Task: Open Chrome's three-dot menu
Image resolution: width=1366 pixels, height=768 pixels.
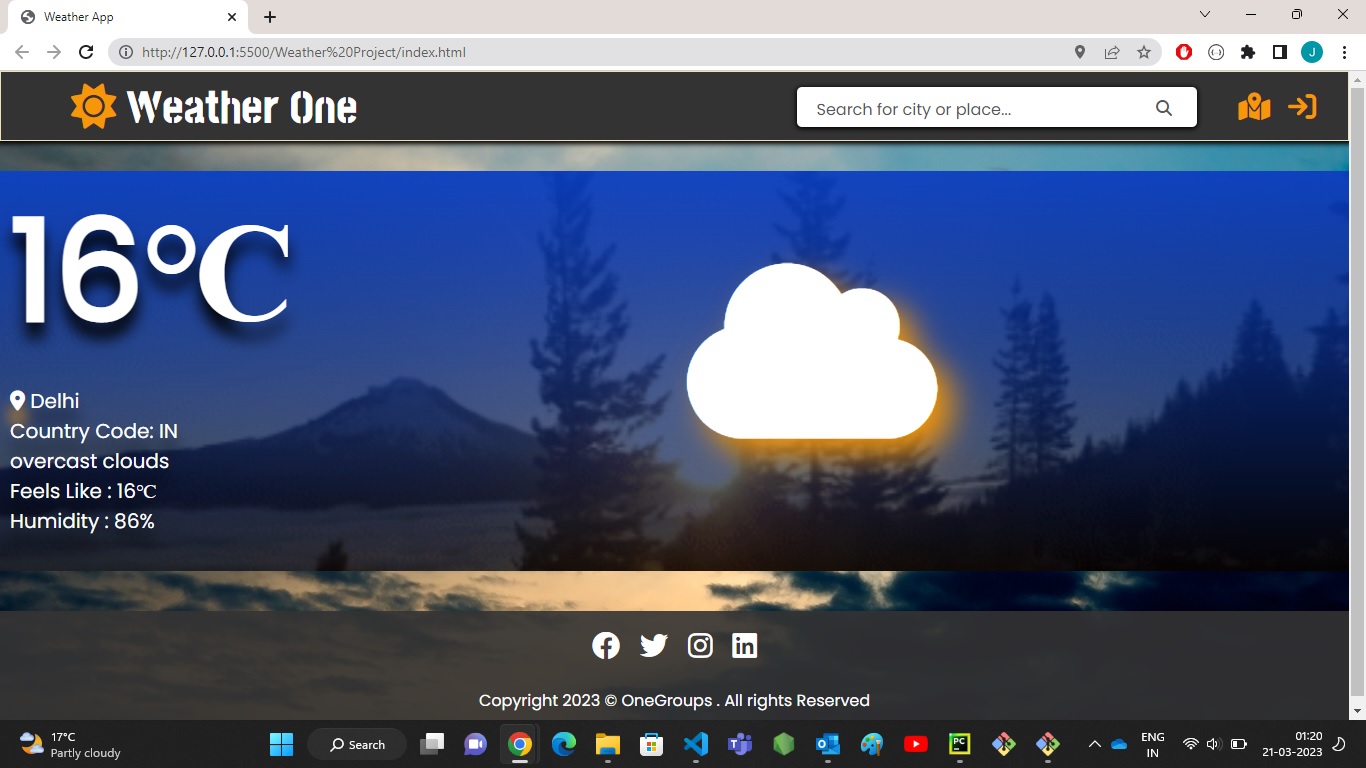Action: tap(1343, 51)
